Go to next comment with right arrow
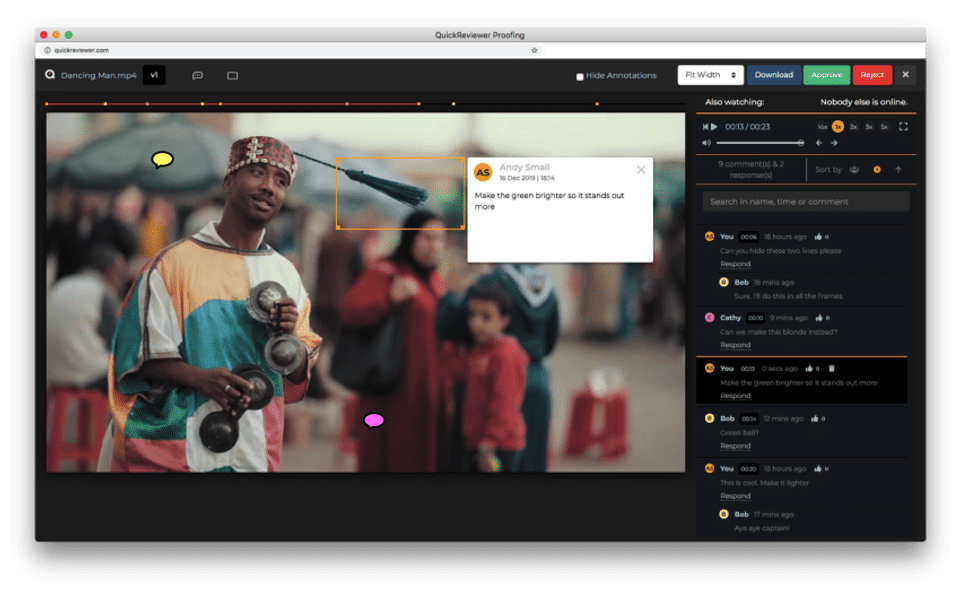960x591 pixels. coord(833,143)
